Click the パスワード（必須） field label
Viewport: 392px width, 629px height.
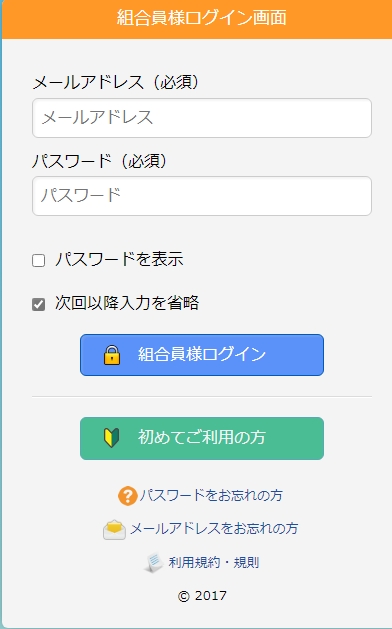(100, 161)
